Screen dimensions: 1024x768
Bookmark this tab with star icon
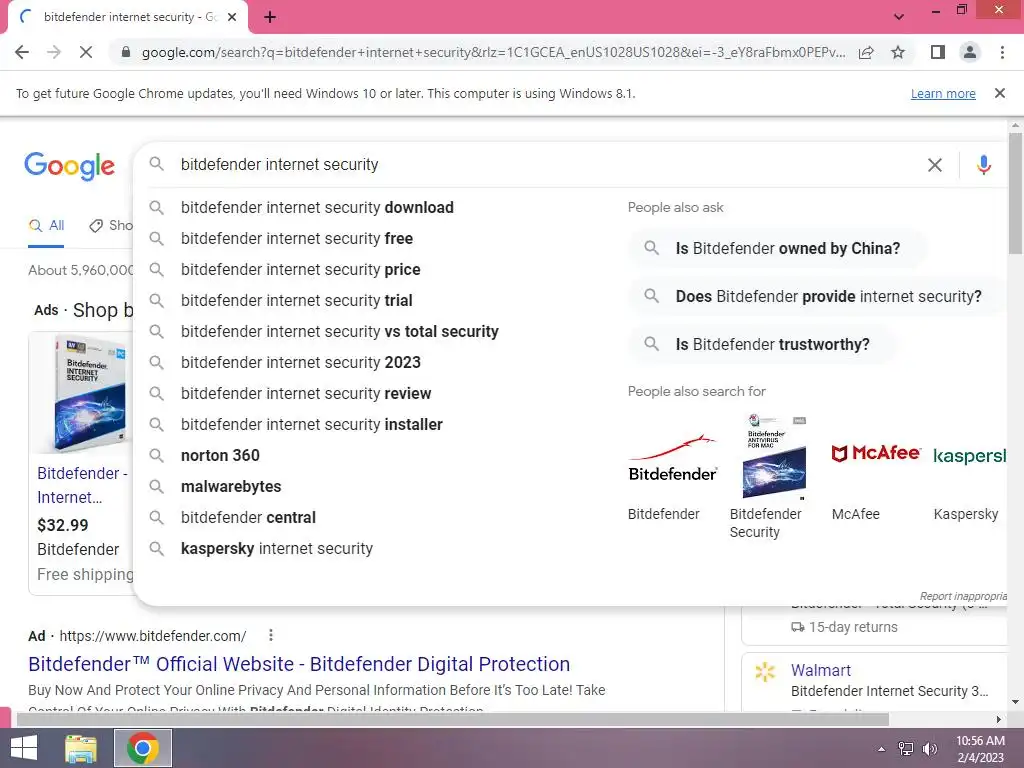898,52
